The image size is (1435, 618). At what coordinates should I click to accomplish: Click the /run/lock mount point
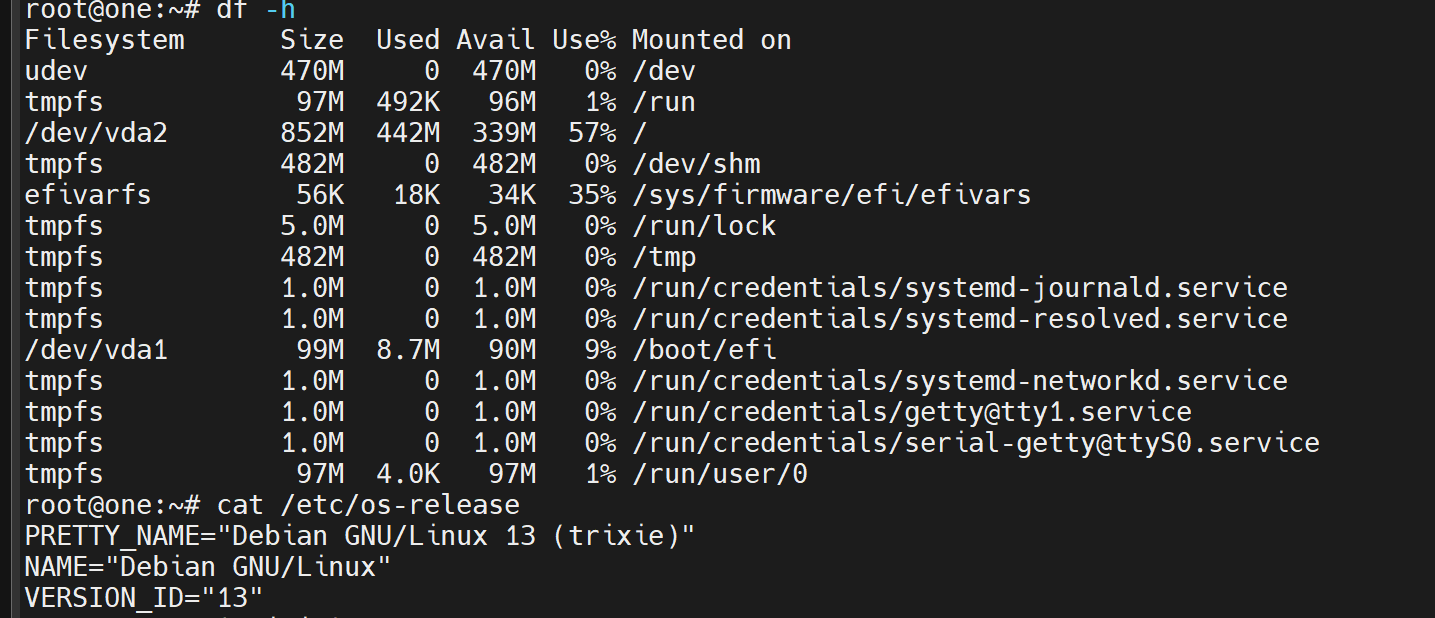point(704,226)
